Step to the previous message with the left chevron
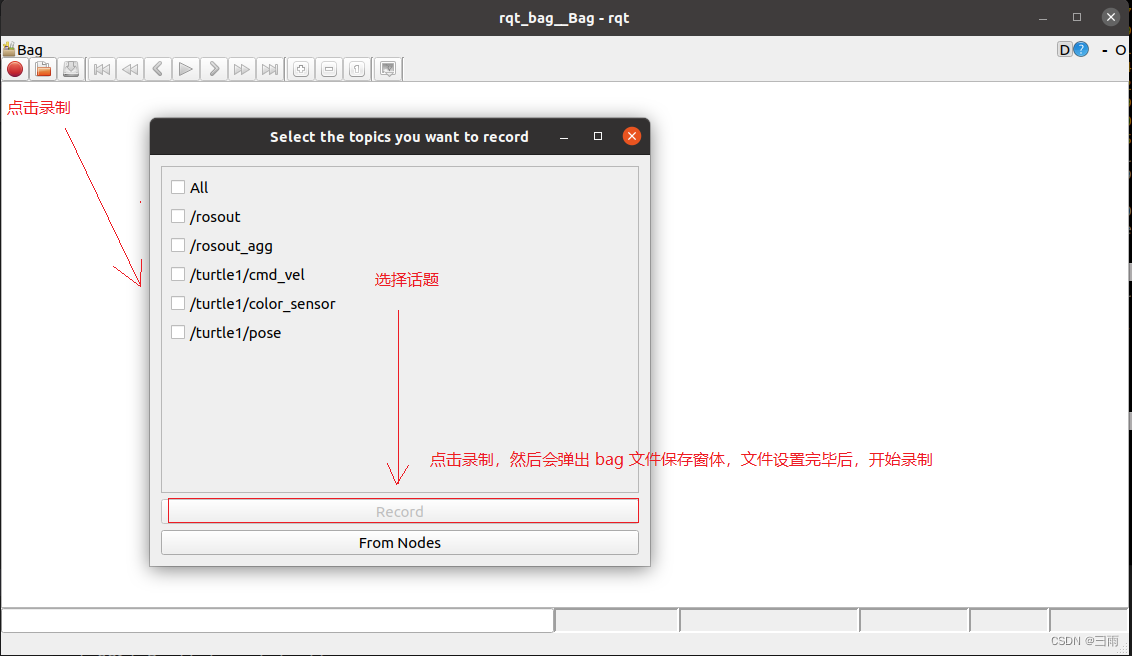The image size is (1134, 656). coord(158,69)
